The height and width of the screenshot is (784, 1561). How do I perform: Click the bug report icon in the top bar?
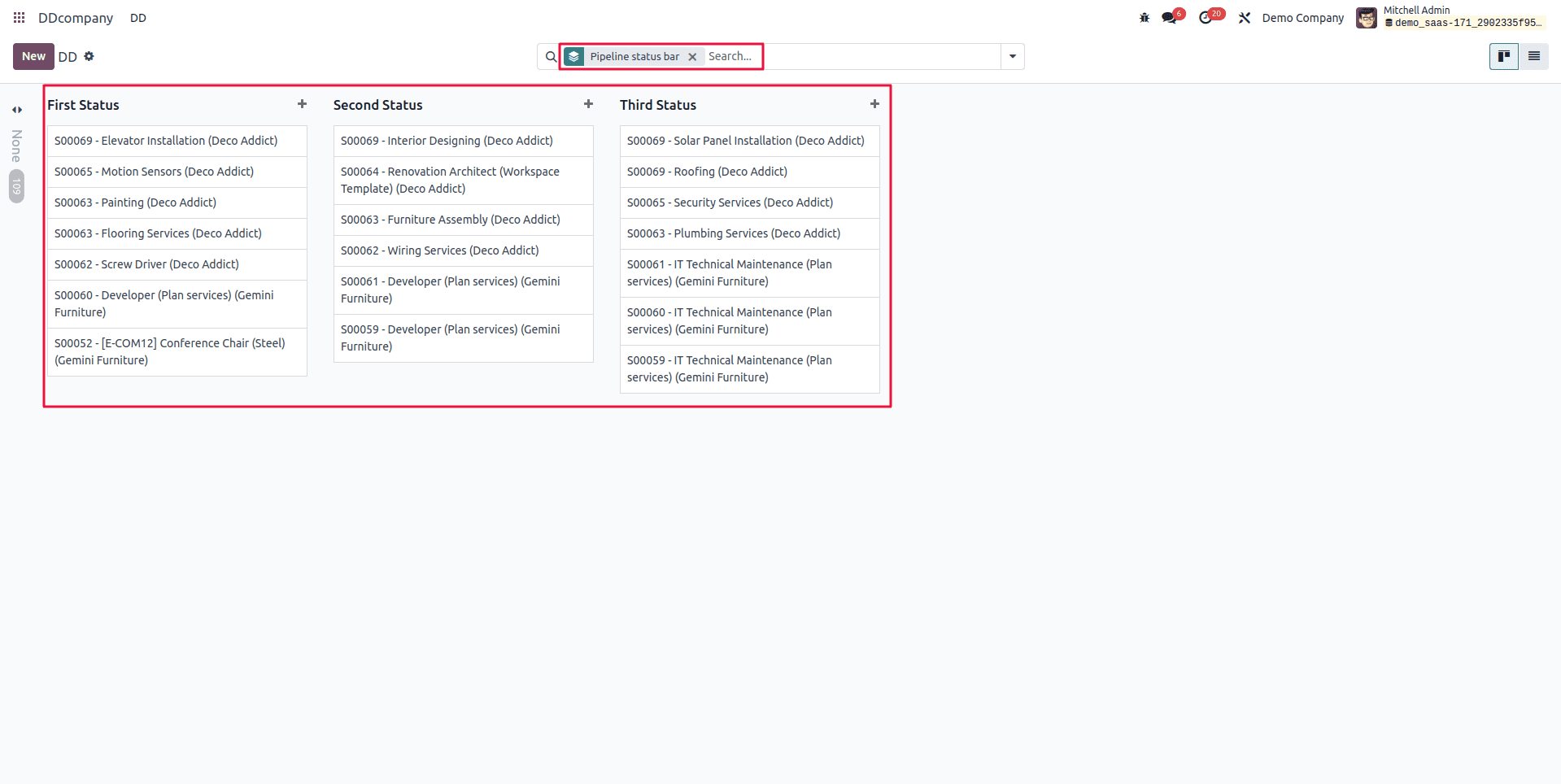[x=1144, y=17]
